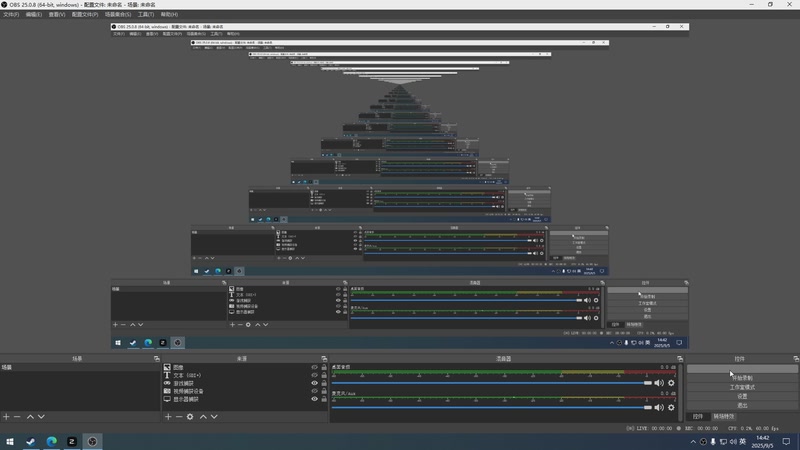This screenshot has height=450, width=800.
Task: Click the 开始录制 button
Action: click(742, 378)
